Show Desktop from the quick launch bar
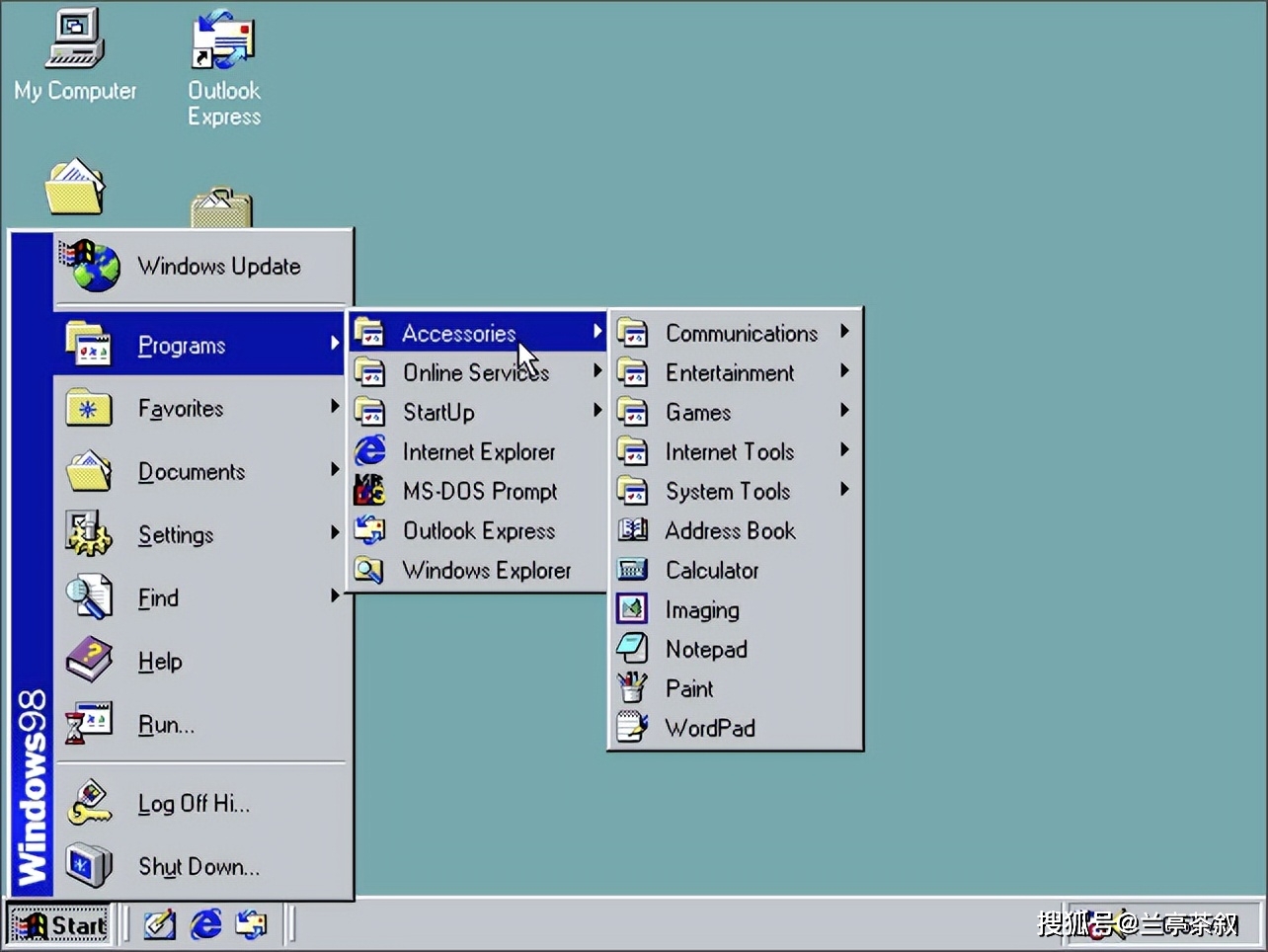The height and width of the screenshot is (952, 1268). click(x=160, y=924)
